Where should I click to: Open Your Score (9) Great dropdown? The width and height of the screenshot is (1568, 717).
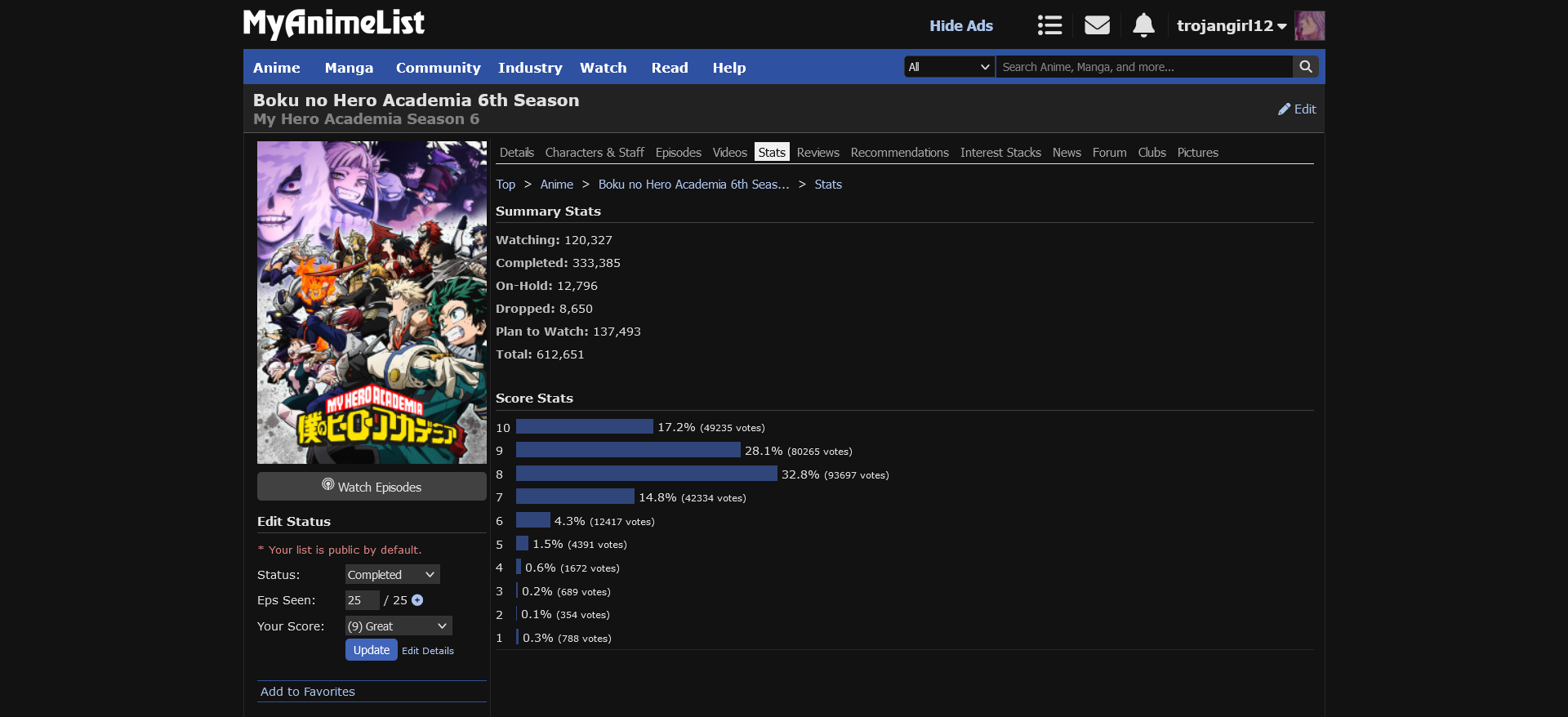399,626
